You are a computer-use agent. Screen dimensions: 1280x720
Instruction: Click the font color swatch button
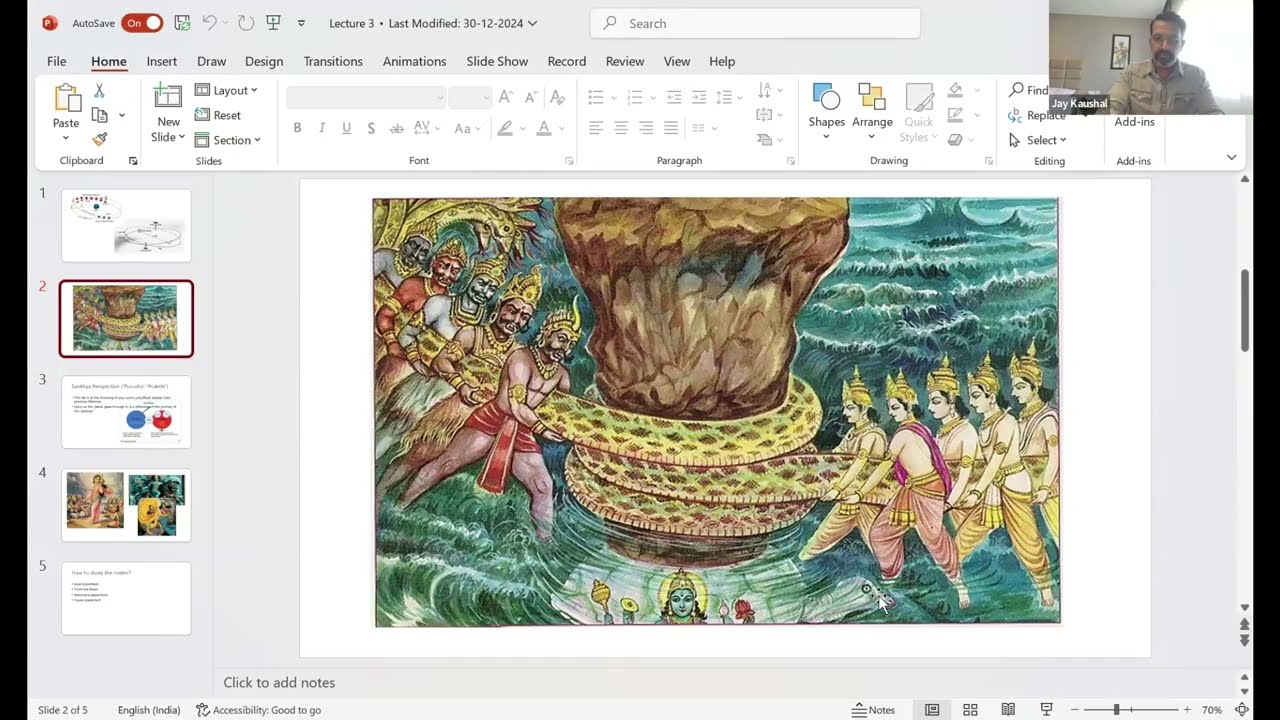[543, 128]
